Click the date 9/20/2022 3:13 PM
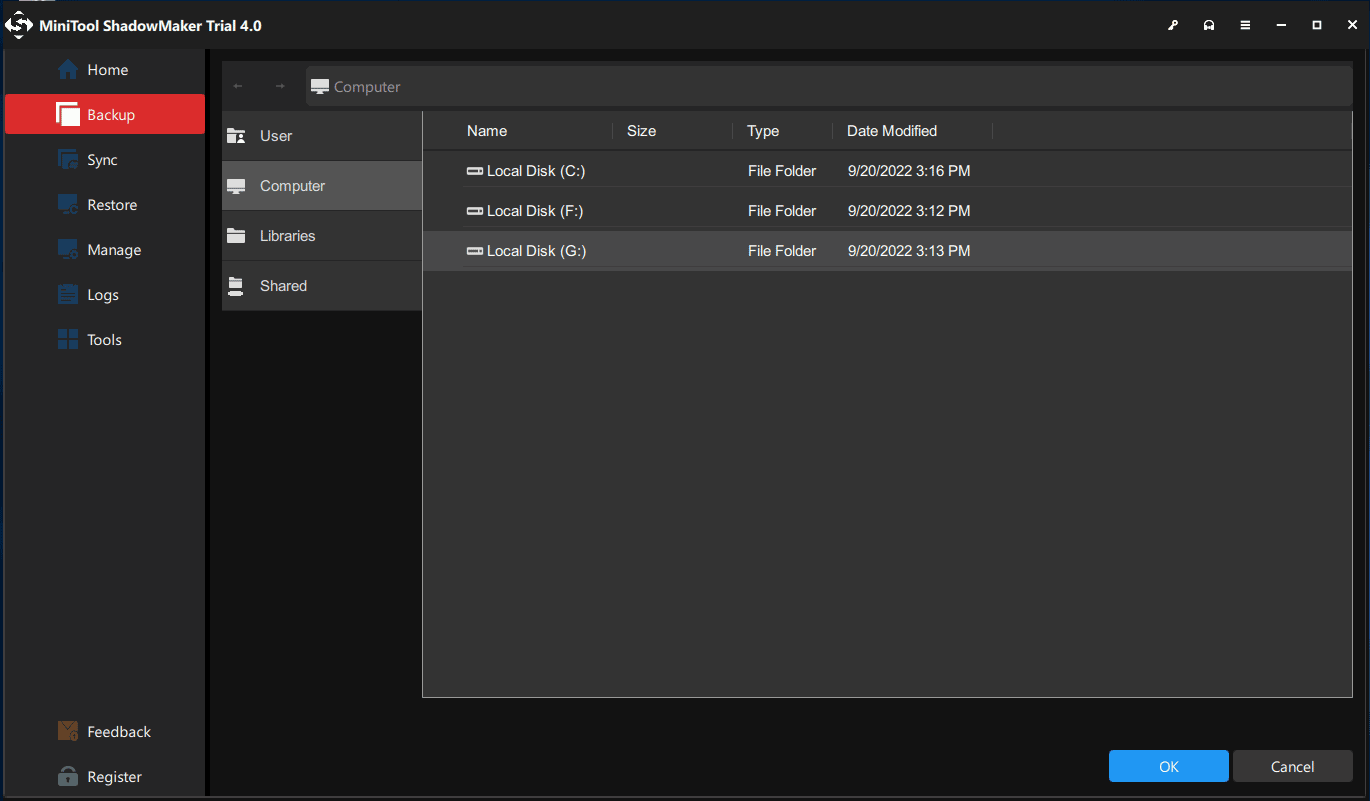This screenshot has height=801, width=1370. pos(909,251)
